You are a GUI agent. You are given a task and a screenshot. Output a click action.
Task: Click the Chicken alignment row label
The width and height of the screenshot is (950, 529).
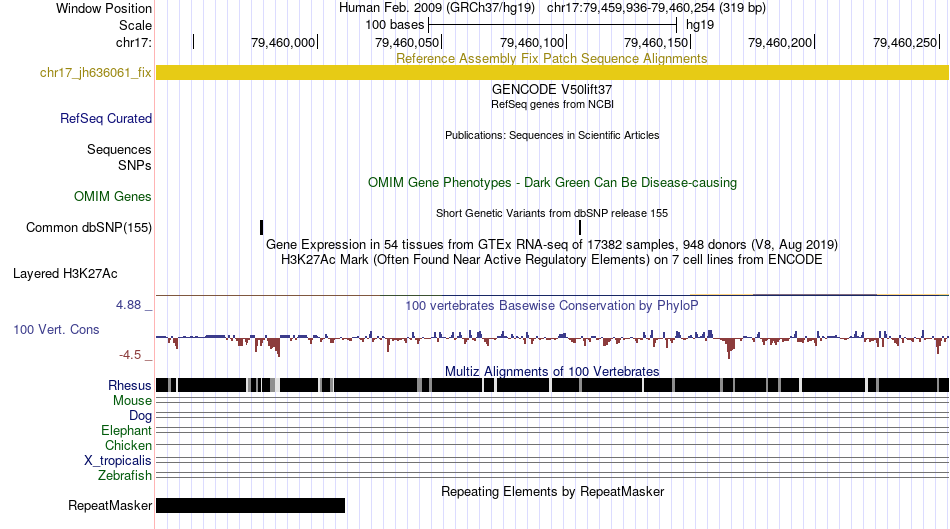click(x=128, y=445)
